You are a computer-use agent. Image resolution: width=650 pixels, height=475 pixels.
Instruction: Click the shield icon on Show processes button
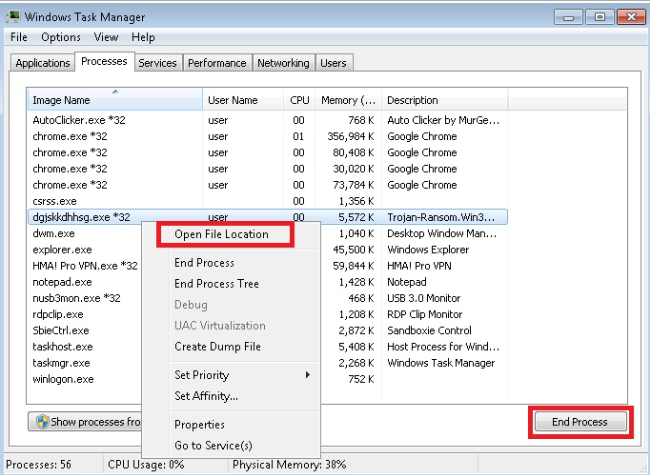point(42,421)
